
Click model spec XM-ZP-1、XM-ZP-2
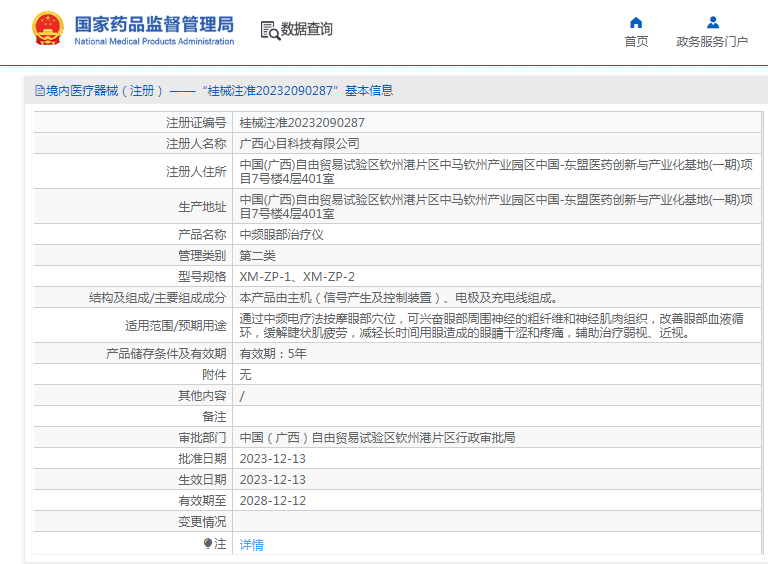(x=297, y=277)
